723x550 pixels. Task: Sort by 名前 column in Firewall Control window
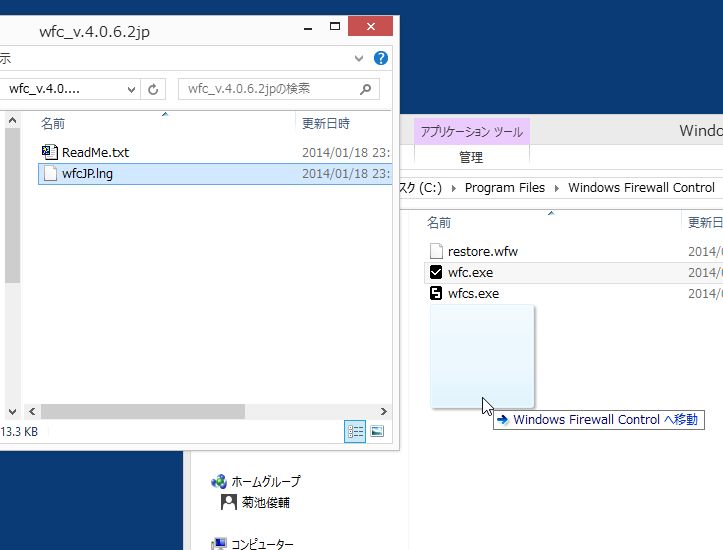439,223
